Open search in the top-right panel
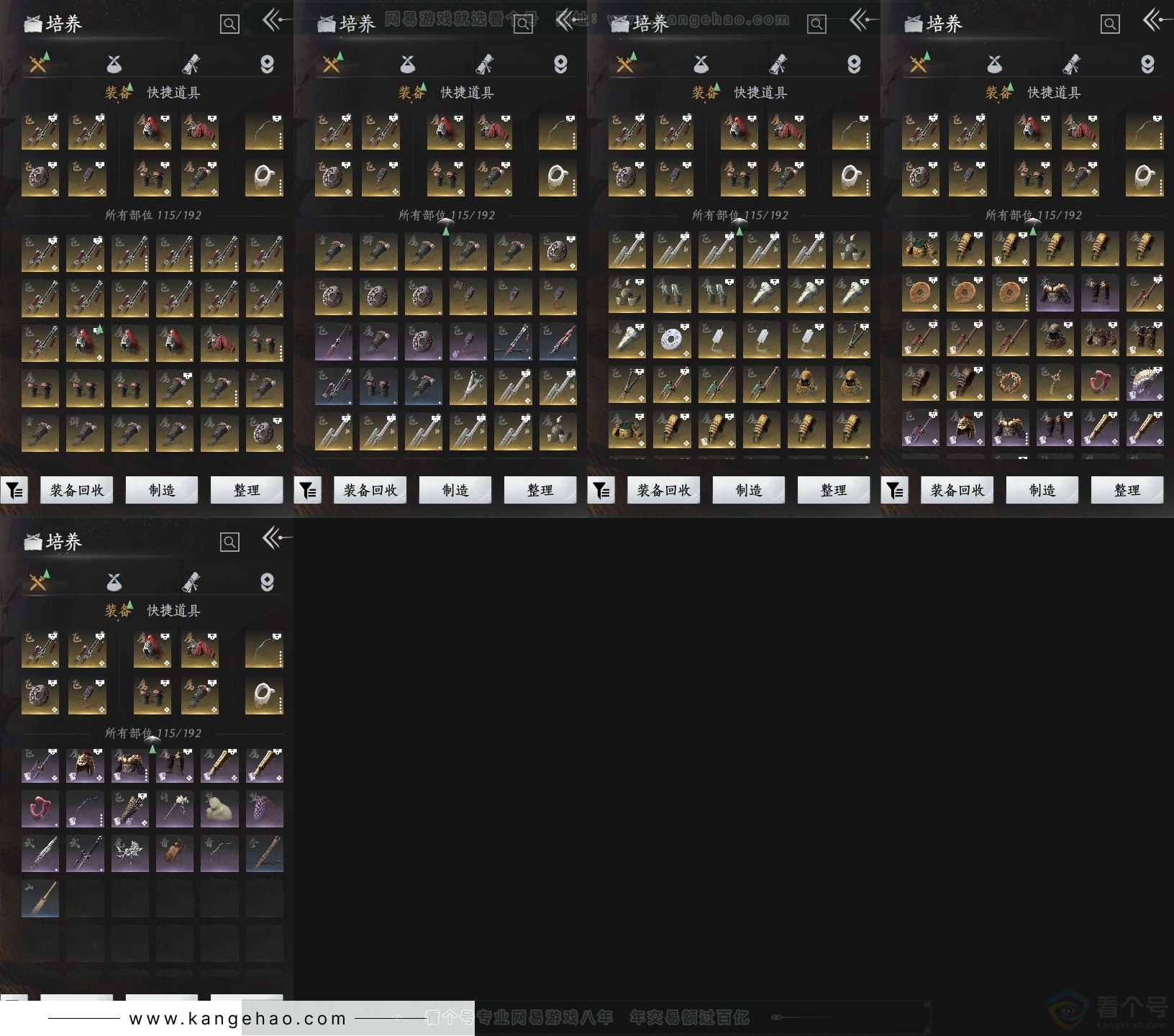This screenshot has height=1036, width=1174. tap(1110, 24)
